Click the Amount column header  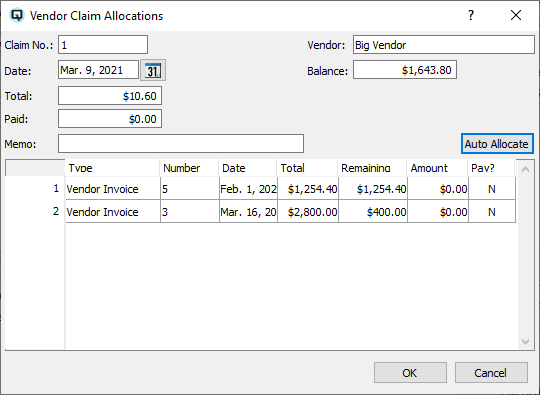click(437, 168)
